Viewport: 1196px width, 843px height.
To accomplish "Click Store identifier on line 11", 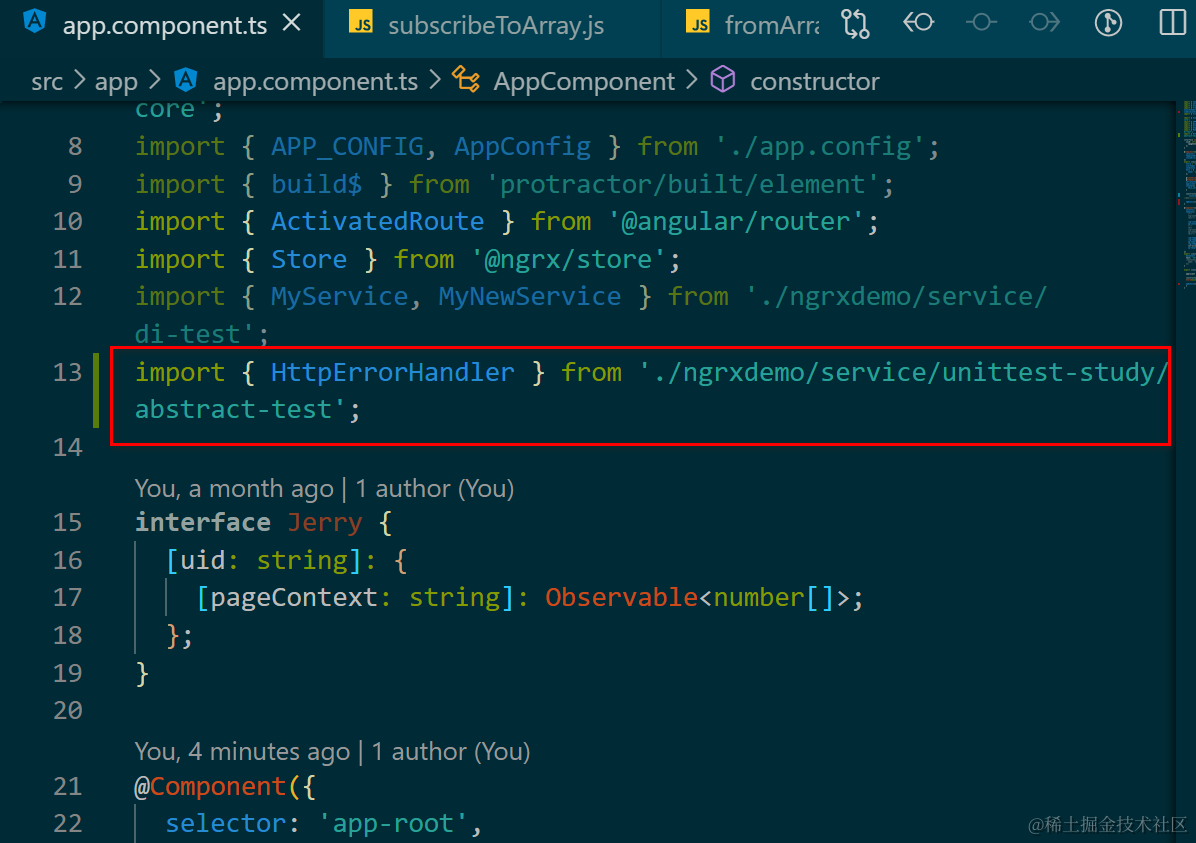I will (x=309, y=259).
